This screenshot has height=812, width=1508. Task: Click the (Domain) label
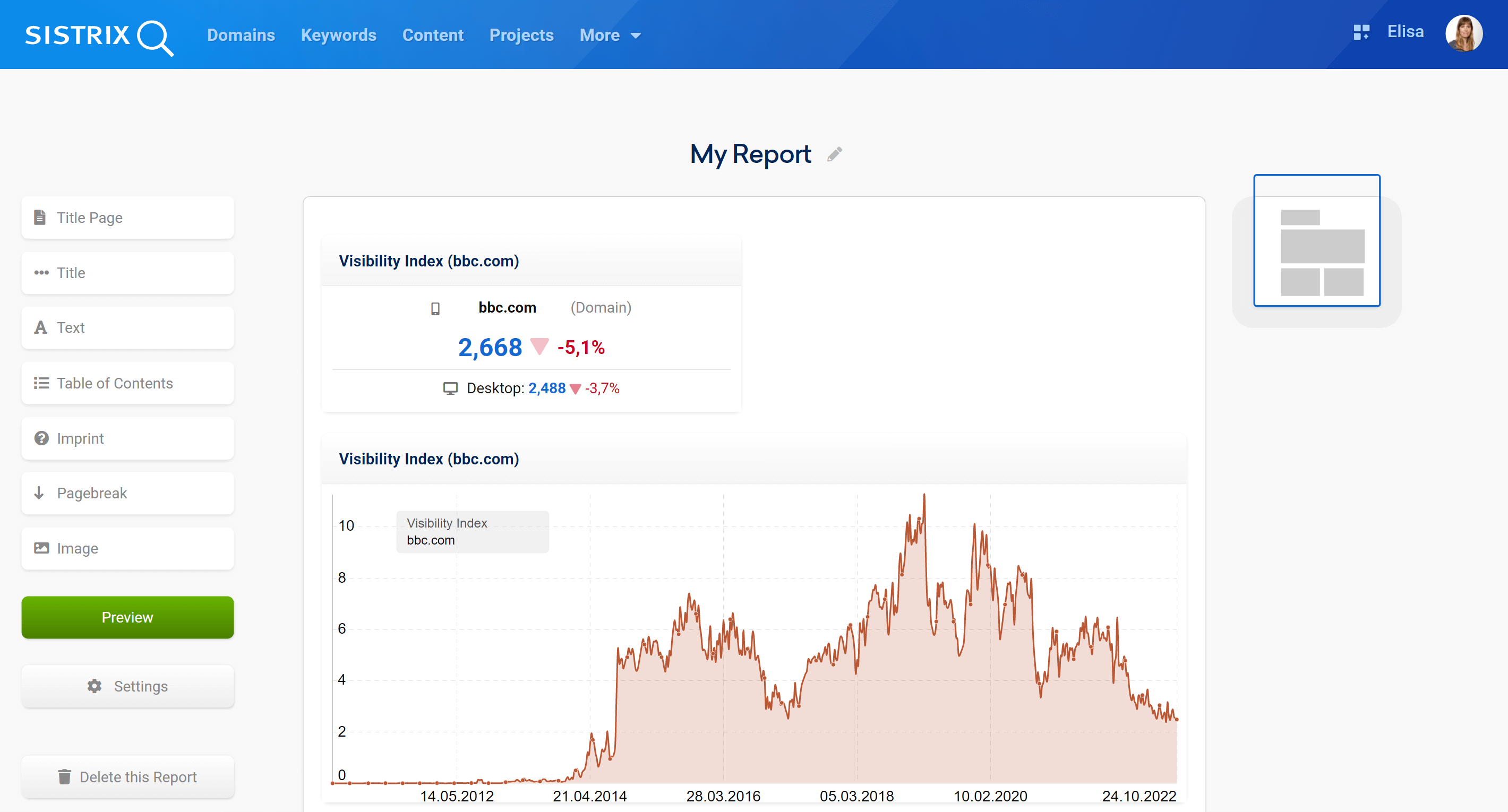[x=601, y=308]
